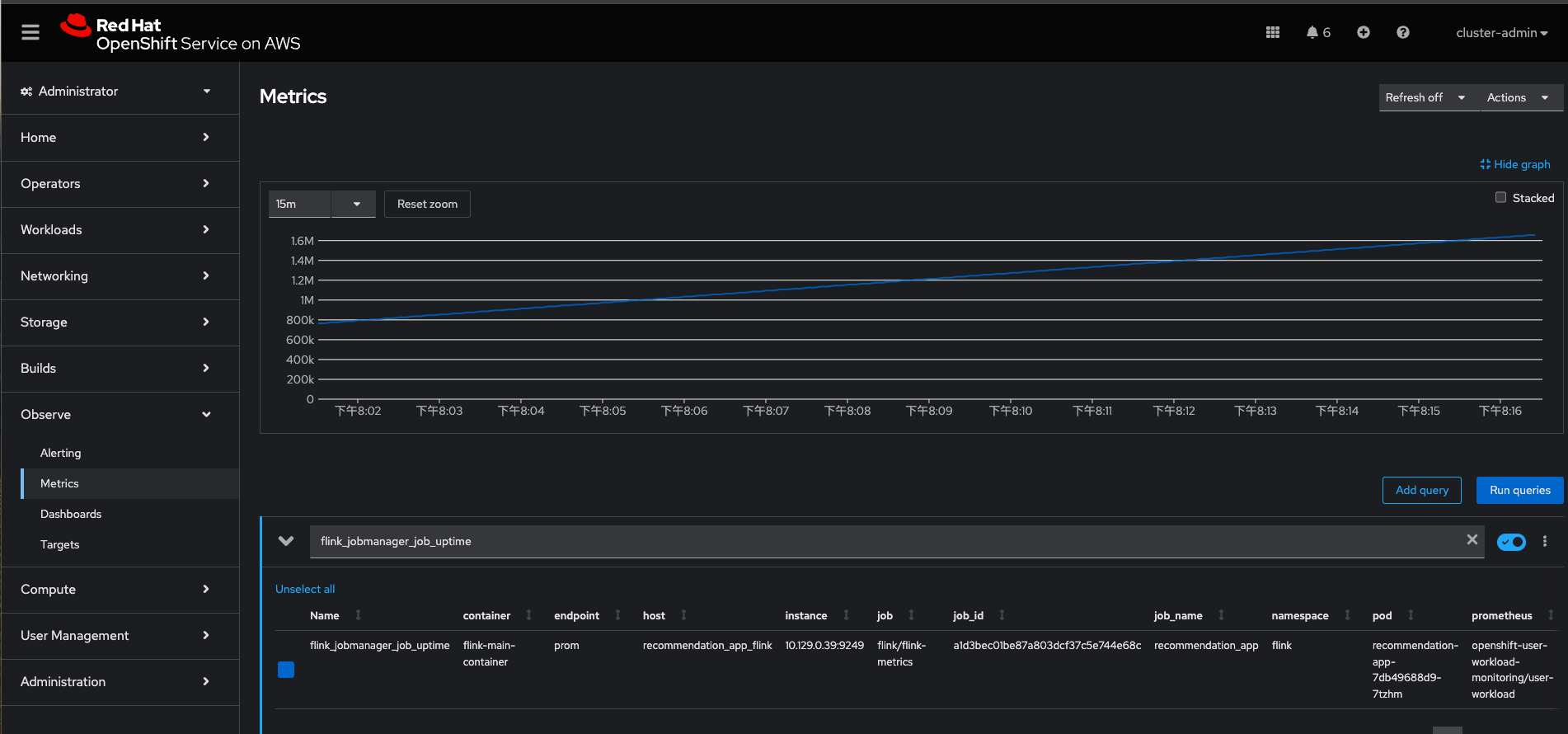Go to Dashboards under Observe
This screenshot has height=734, width=1568.
click(x=71, y=514)
